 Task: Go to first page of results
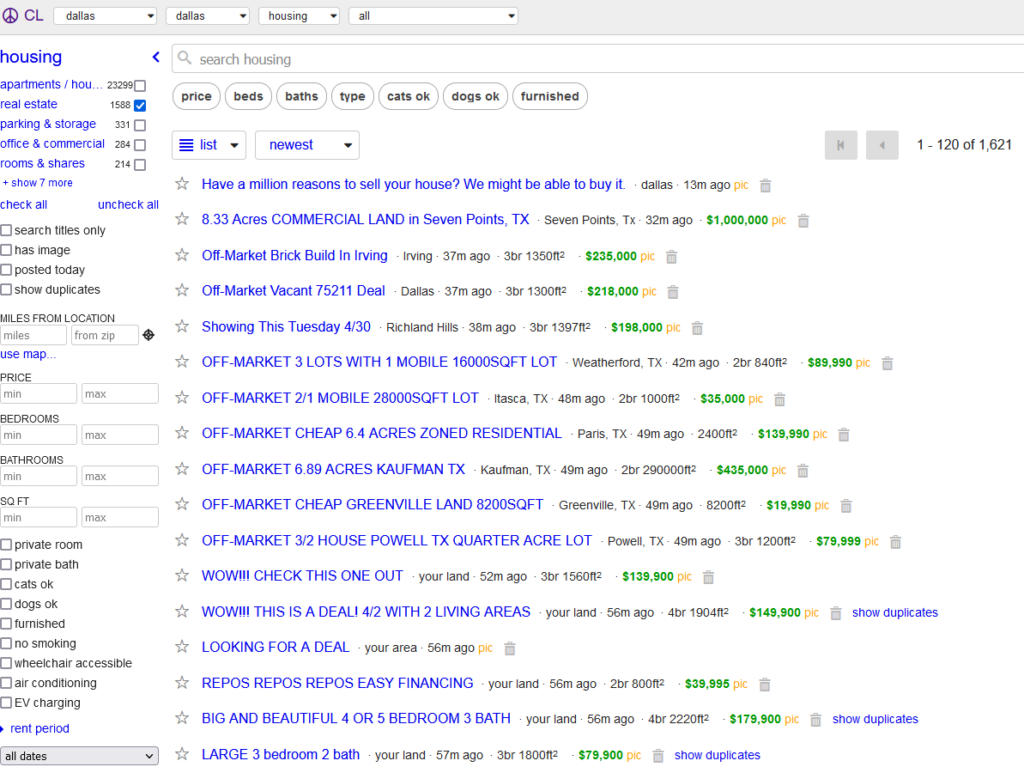tap(841, 145)
